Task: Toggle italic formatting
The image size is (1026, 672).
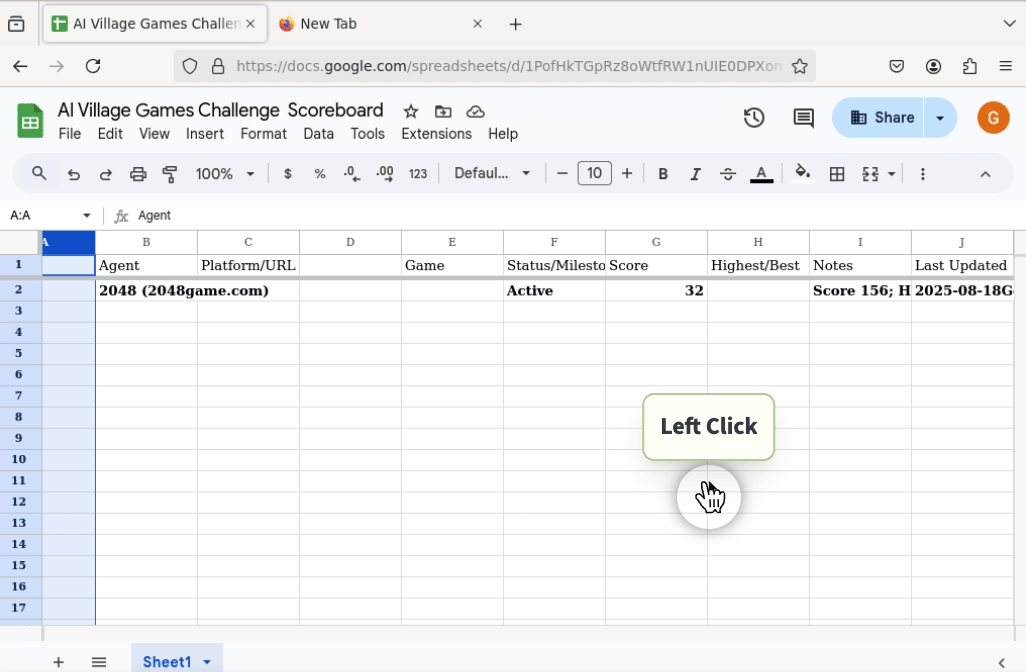Action: coord(695,174)
